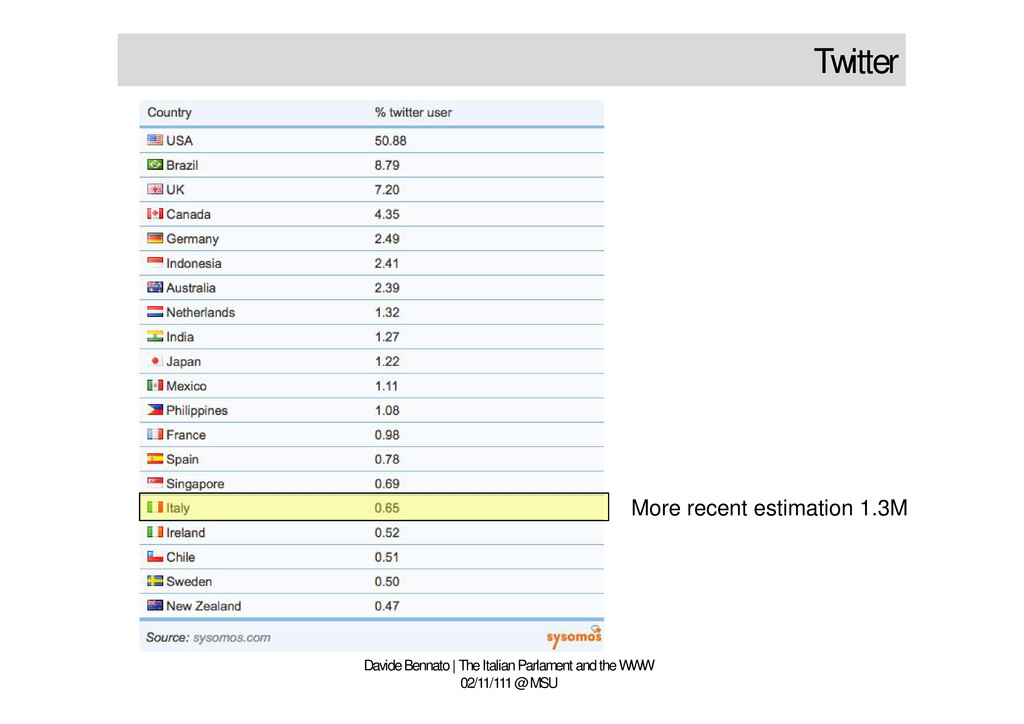
Task: Select the Canada country name
Action: coord(189,214)
